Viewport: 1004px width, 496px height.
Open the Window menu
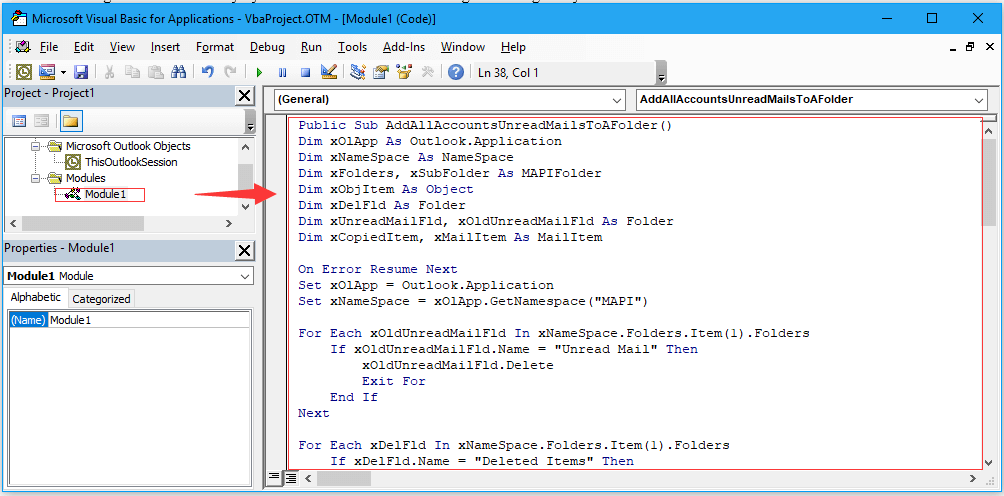[x=463, y=47]
